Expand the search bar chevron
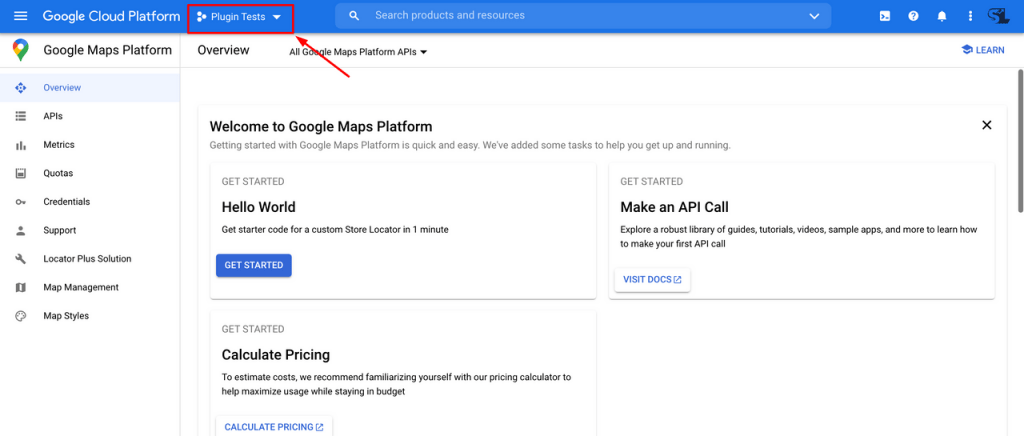This screenshot has width=1024, height=436. (x=814, y=16)
